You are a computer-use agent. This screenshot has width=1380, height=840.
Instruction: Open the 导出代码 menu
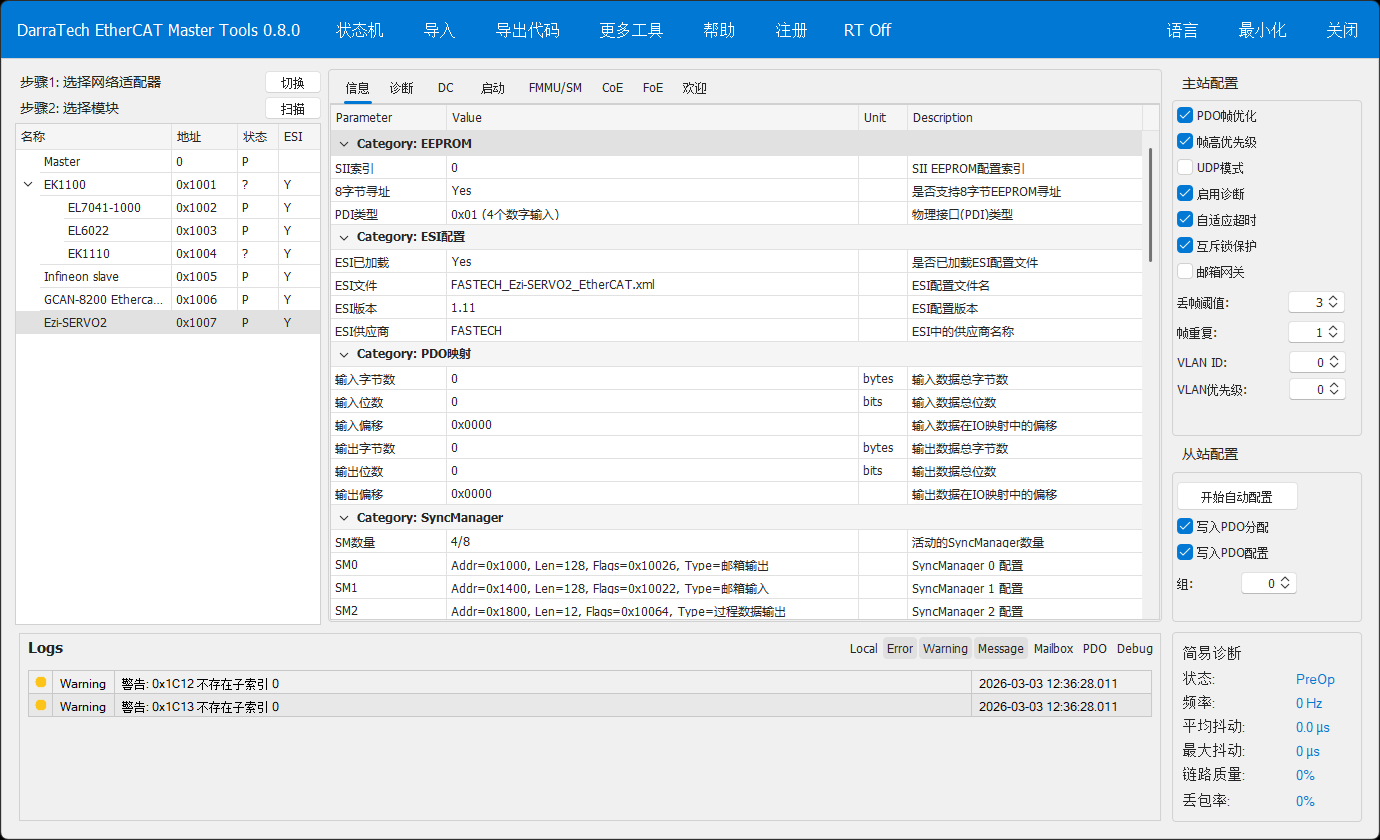(527, 30)
